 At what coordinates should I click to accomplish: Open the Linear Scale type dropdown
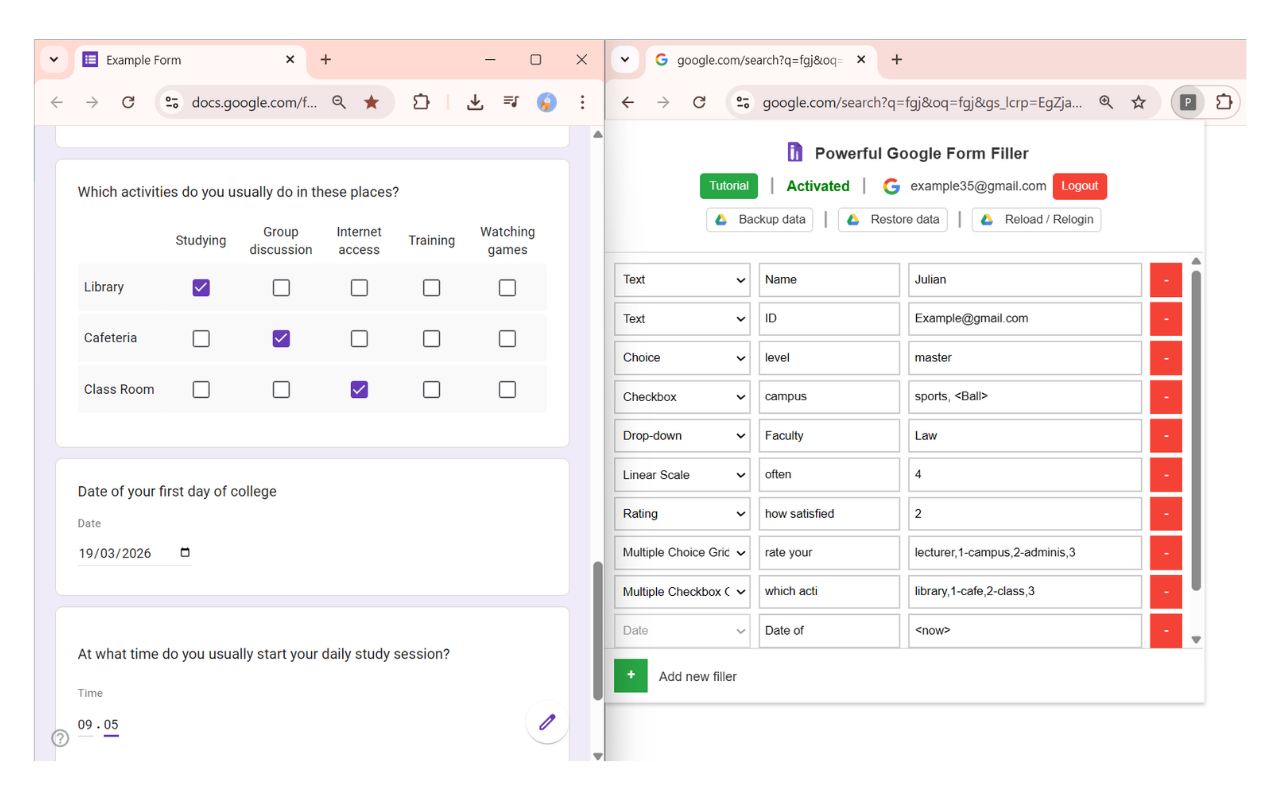(683, 475)
